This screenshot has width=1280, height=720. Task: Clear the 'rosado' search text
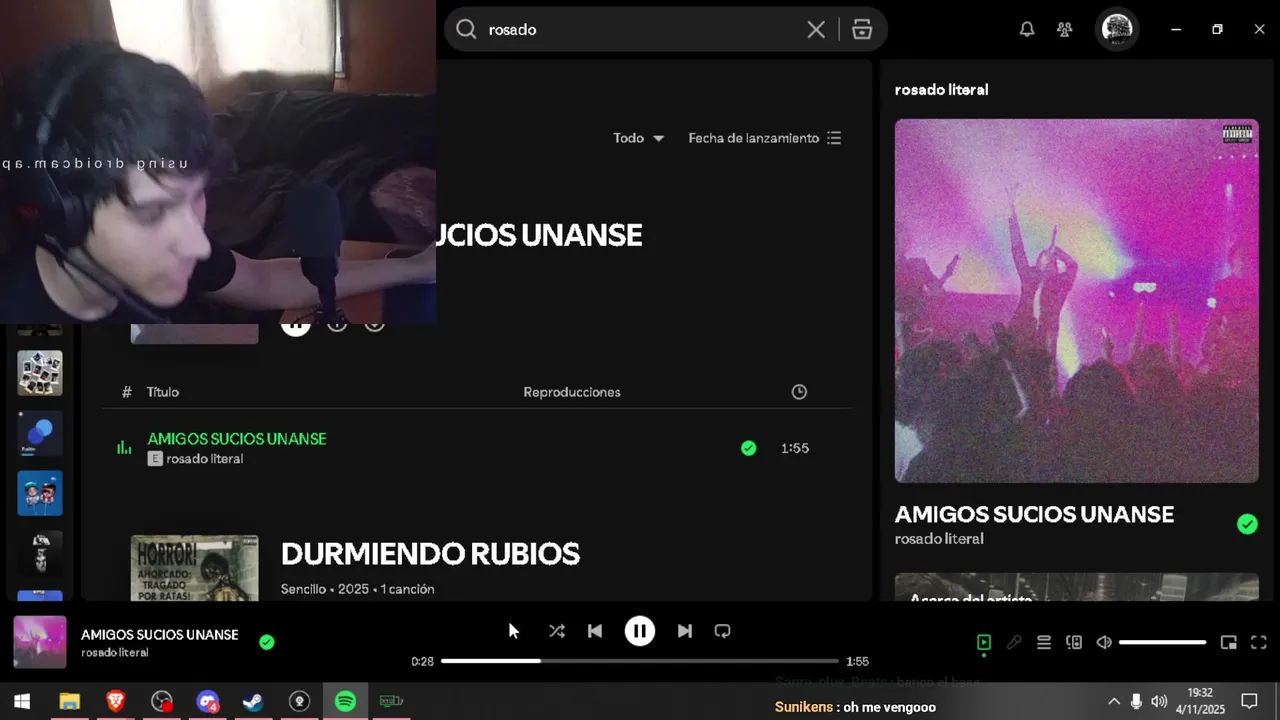(816, 30)
